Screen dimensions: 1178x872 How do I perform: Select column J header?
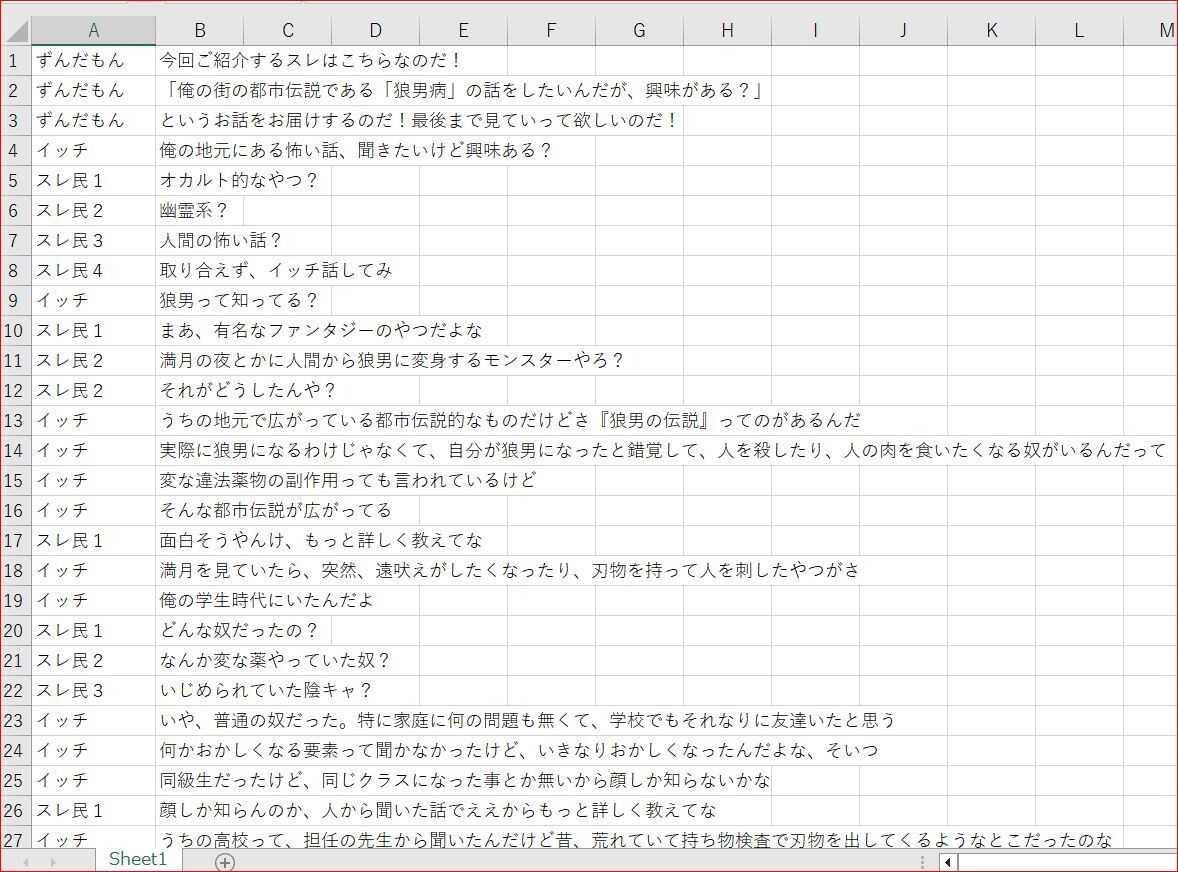pyautogui.click(x=903, y=30)
